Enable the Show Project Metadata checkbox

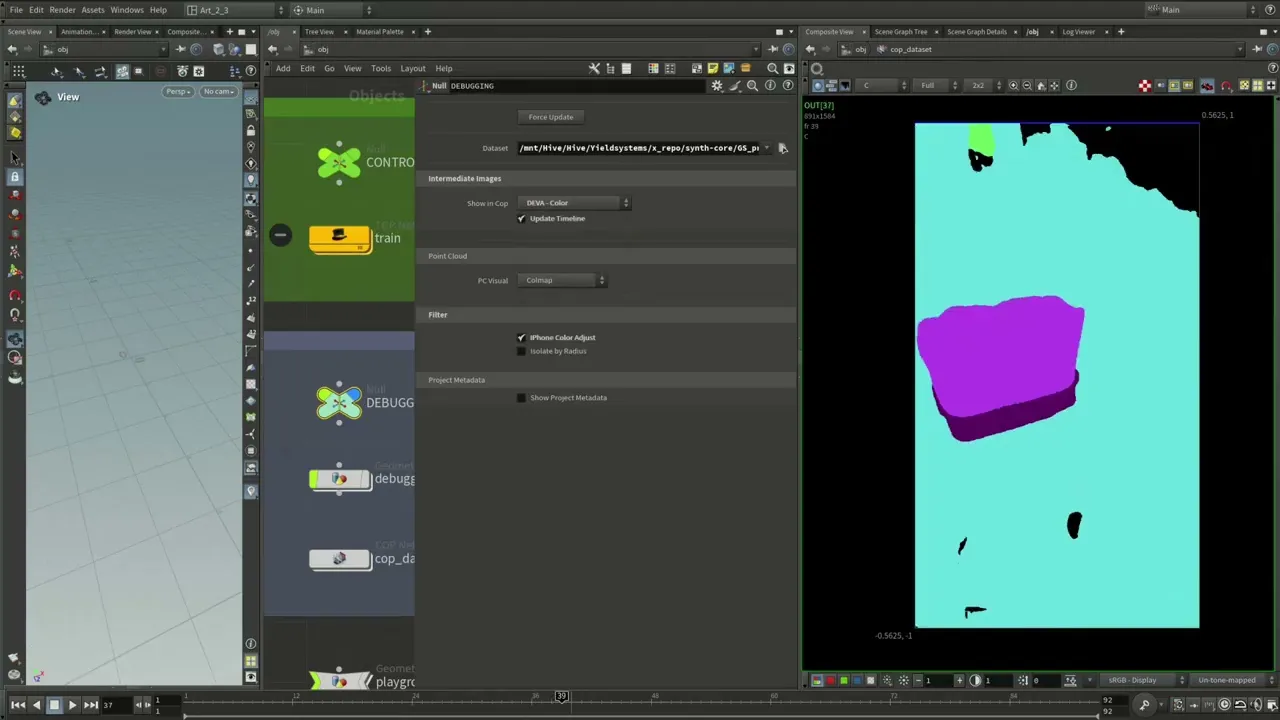pyautogui.click(x=521, y=398)
